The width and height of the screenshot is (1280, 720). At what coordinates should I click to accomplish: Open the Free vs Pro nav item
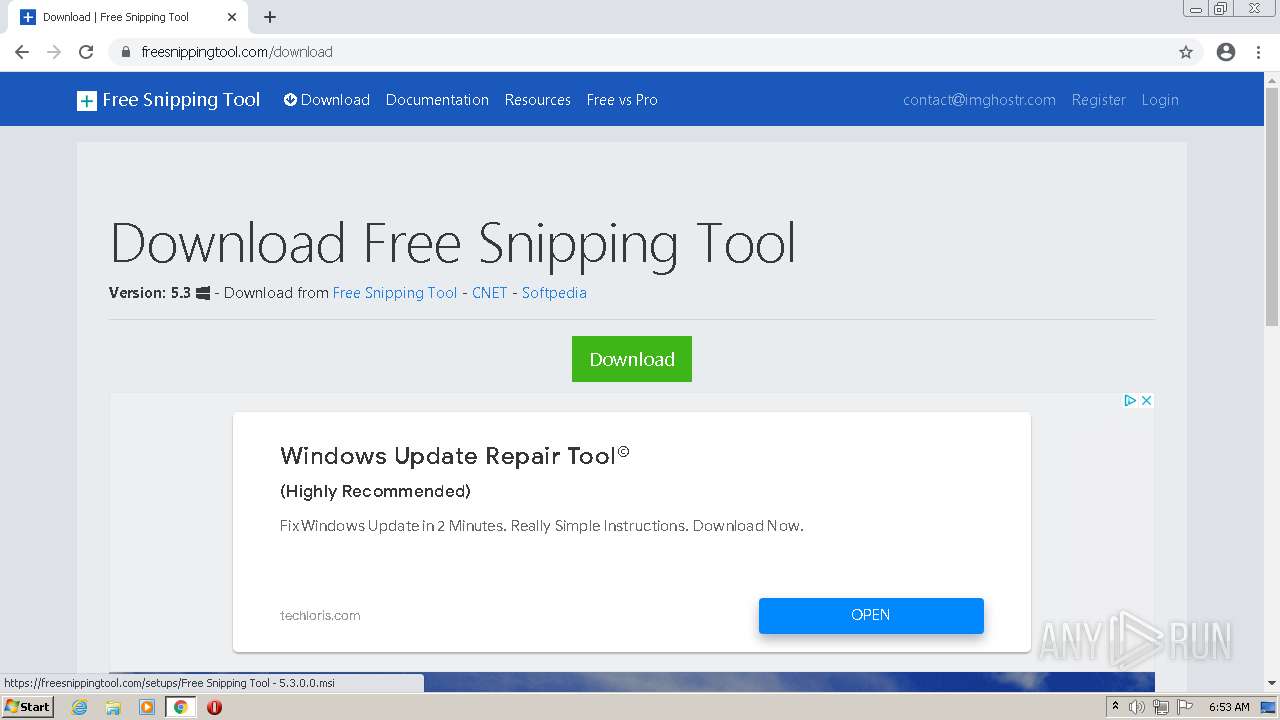(x=622, y=100)
